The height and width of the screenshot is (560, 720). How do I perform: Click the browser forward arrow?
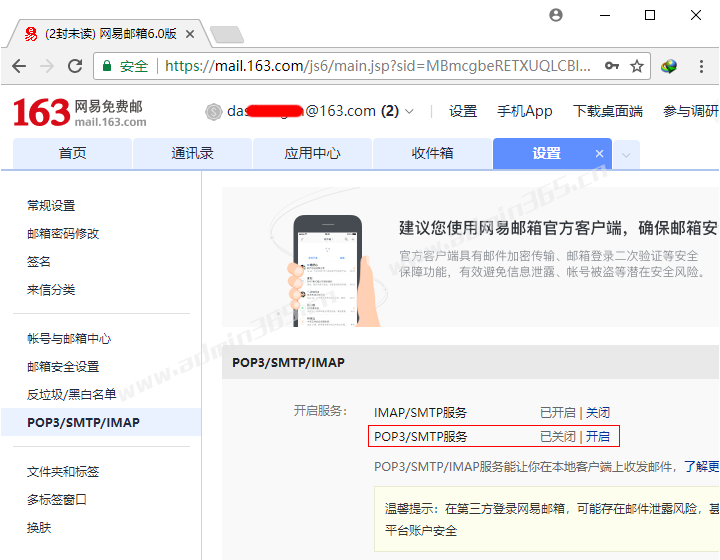(x=47, y=66)
